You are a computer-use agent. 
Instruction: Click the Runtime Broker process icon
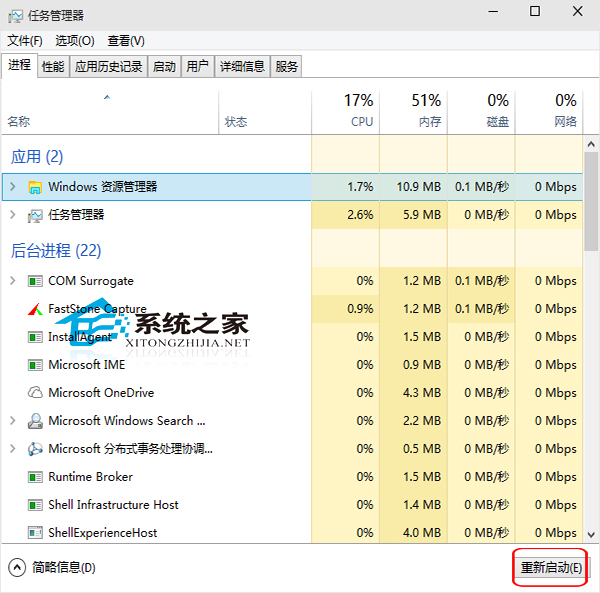pyautogui.click(x=35, y=477)
